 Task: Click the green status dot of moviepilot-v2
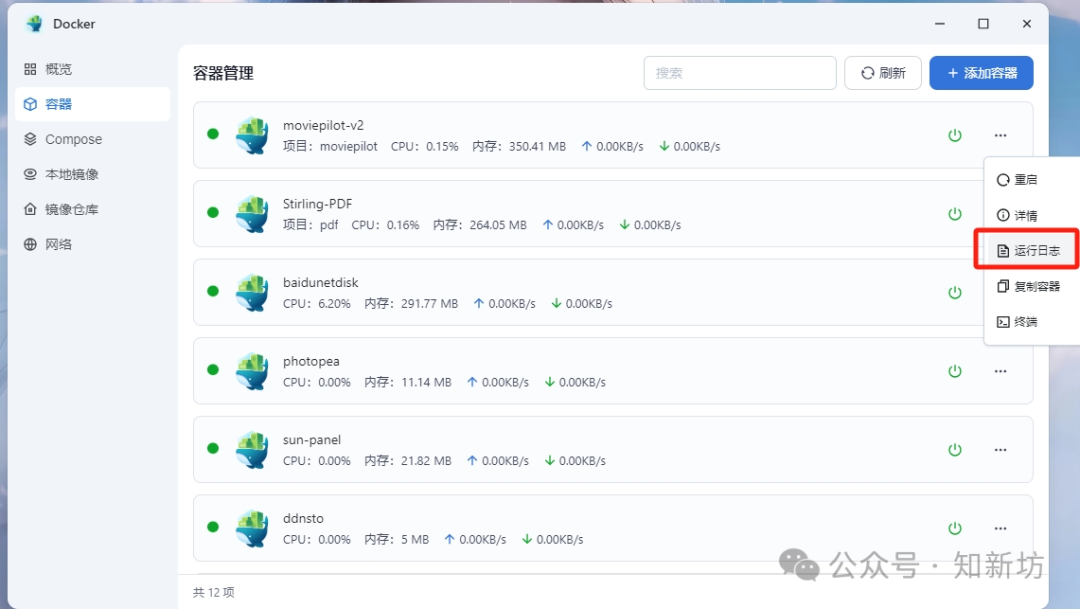click(213, 134)
